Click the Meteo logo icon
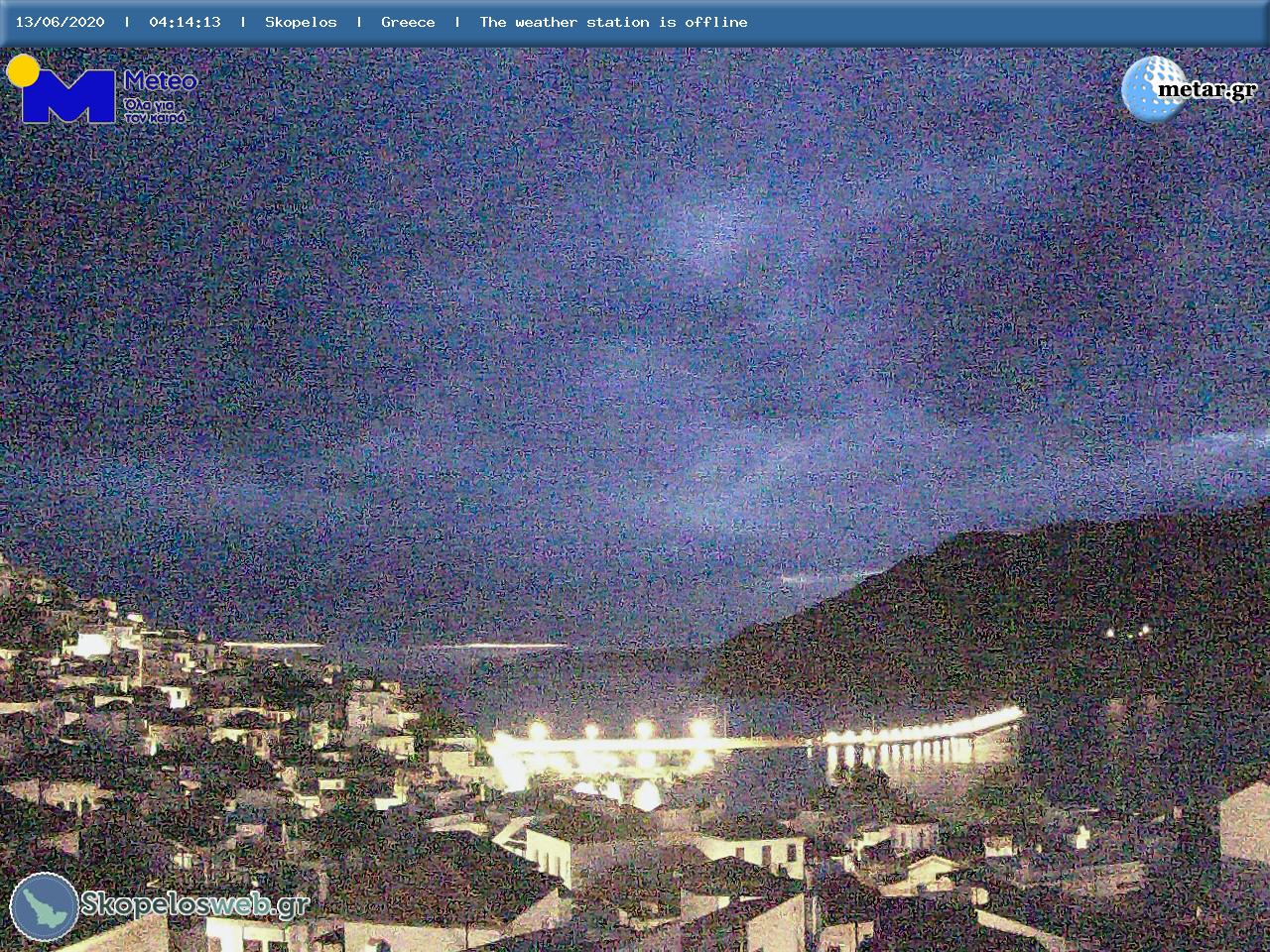The height and width of the screenshot is (952, 1270). (62, 89)
